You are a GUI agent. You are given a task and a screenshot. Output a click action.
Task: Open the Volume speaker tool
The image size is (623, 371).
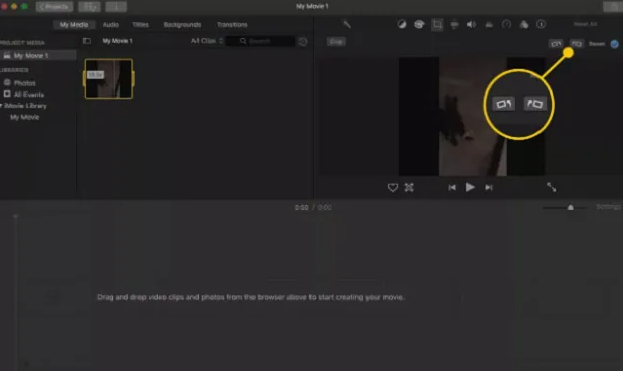(x=472, y=24)
